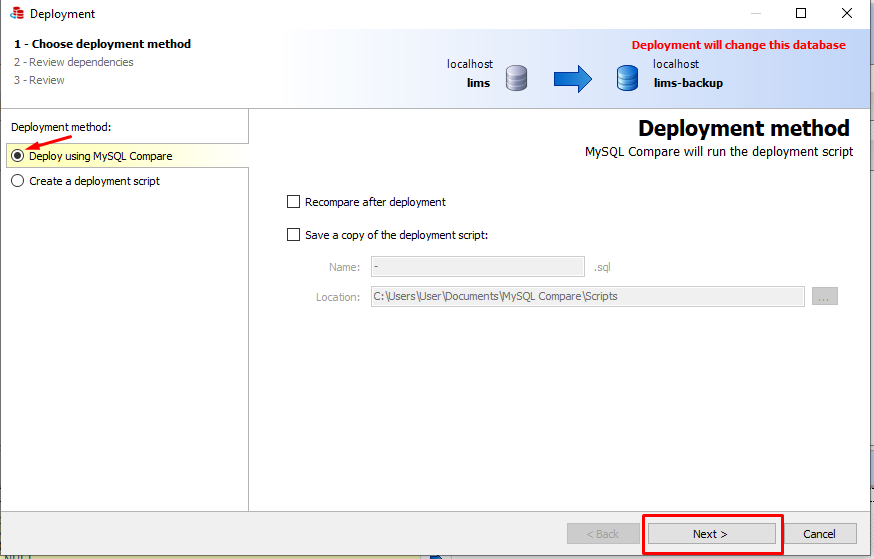This screenshot has height=559, width=874.
Task: Click the script Name text field
Action: click(x=477, y=267)
